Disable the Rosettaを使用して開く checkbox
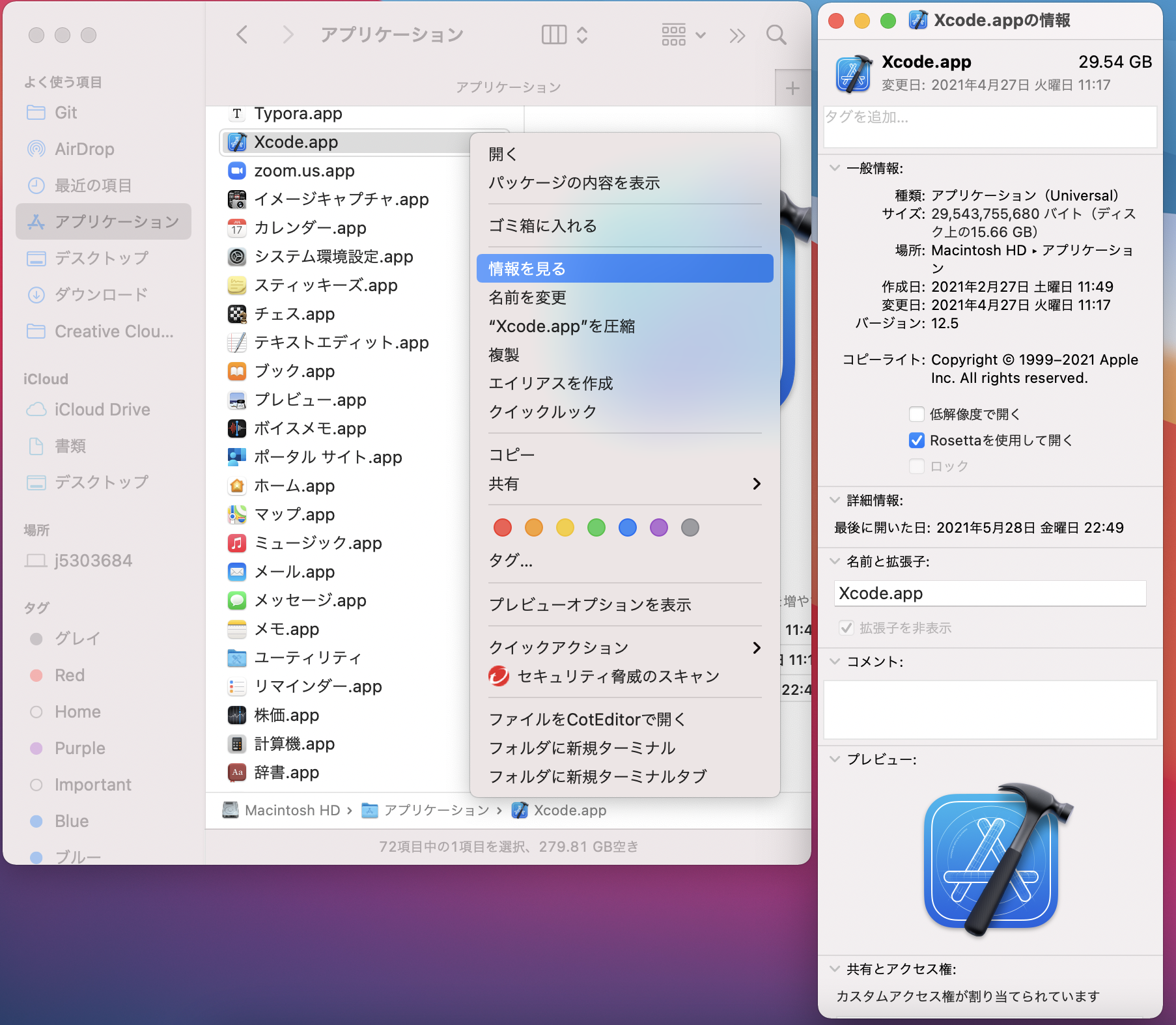 [917, 440]
